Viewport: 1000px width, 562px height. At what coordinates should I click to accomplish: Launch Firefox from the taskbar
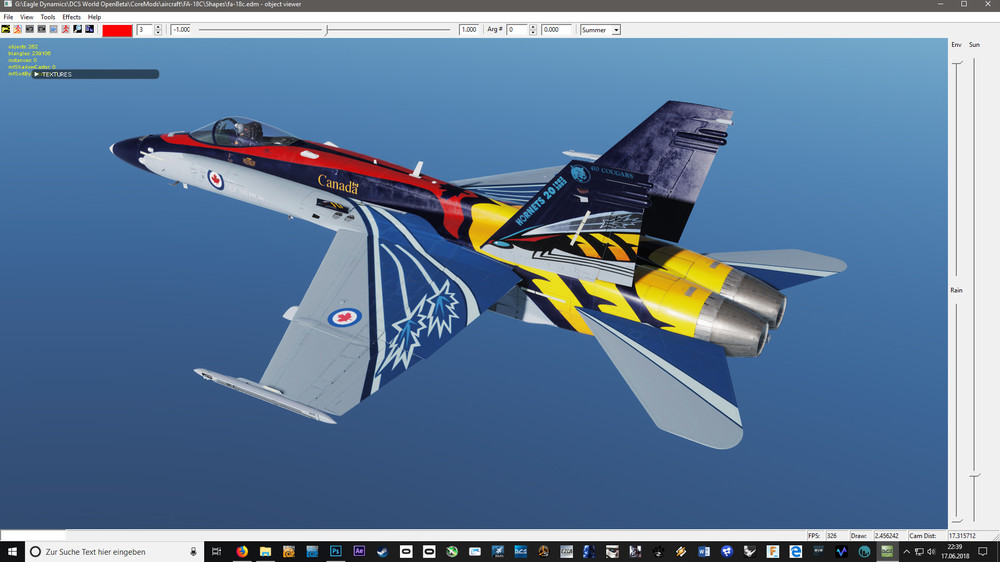point(242,552)
